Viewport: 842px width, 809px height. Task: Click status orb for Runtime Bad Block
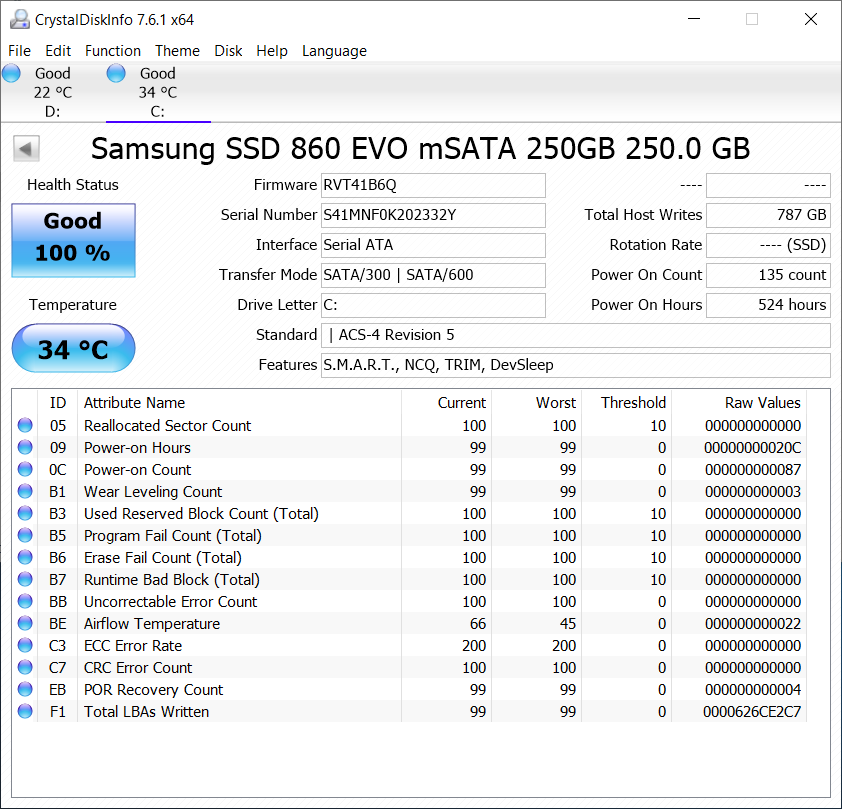tap(25, 579)
